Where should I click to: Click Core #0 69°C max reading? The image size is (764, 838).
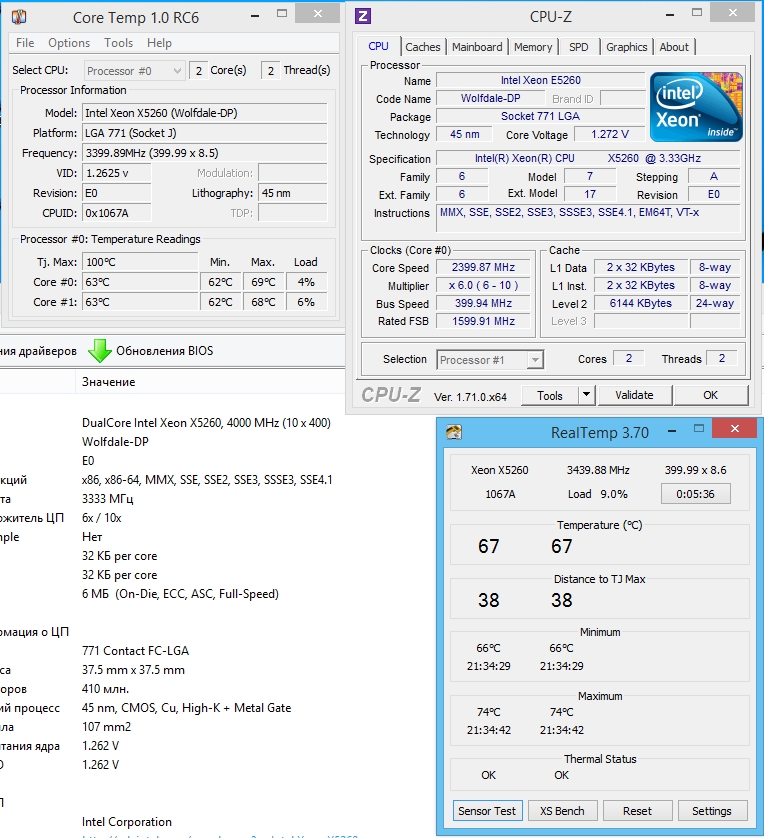coord(263,282)
